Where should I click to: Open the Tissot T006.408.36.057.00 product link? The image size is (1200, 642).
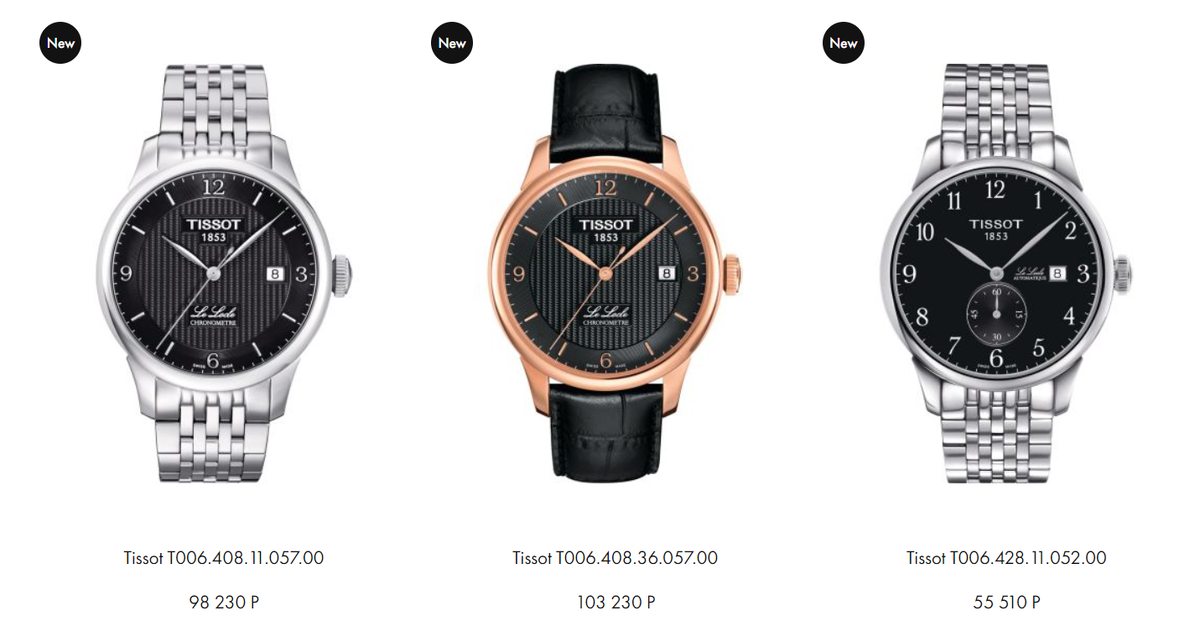(615, 558)
